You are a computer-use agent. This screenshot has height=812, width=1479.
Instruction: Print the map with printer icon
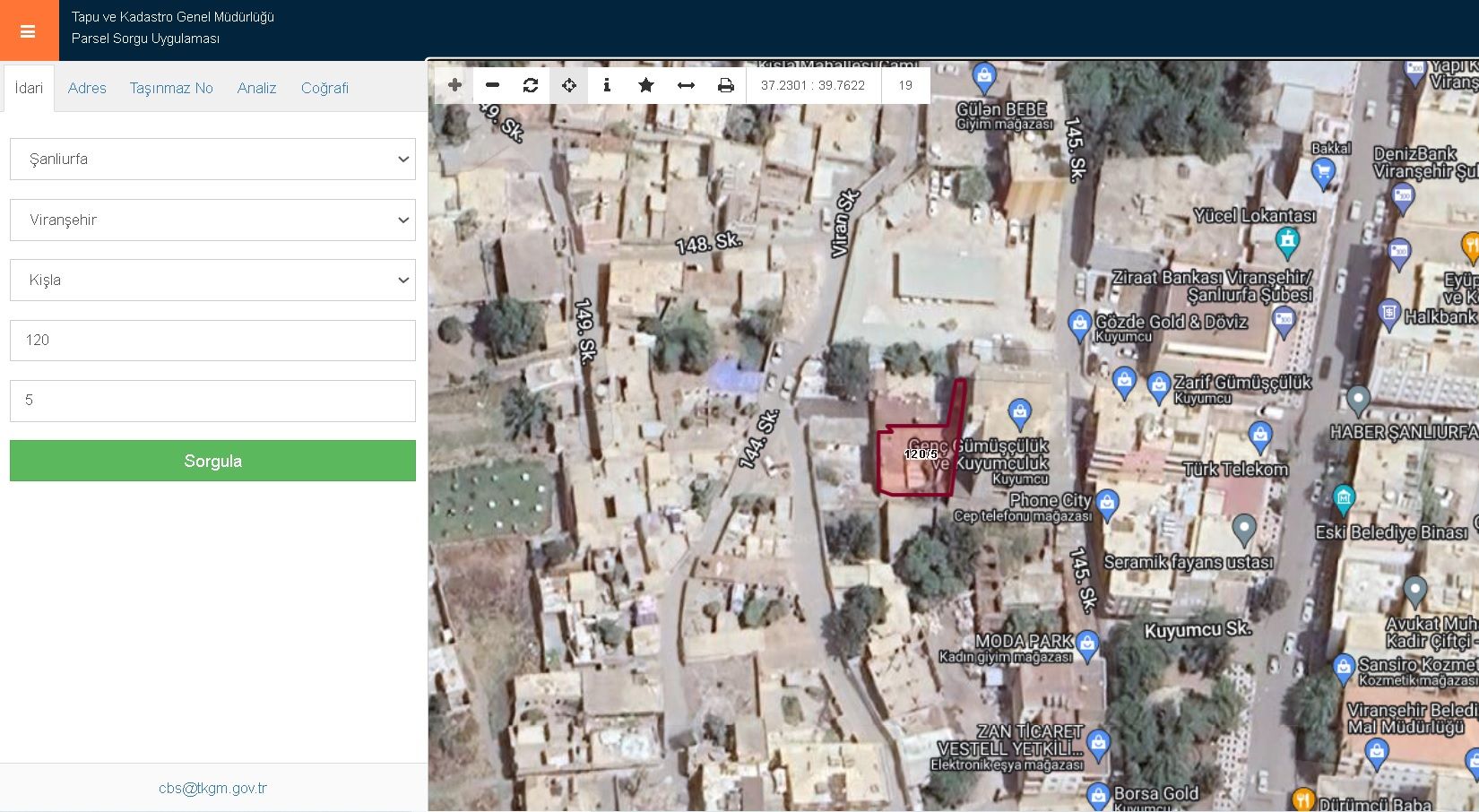[x=725, y=85]
